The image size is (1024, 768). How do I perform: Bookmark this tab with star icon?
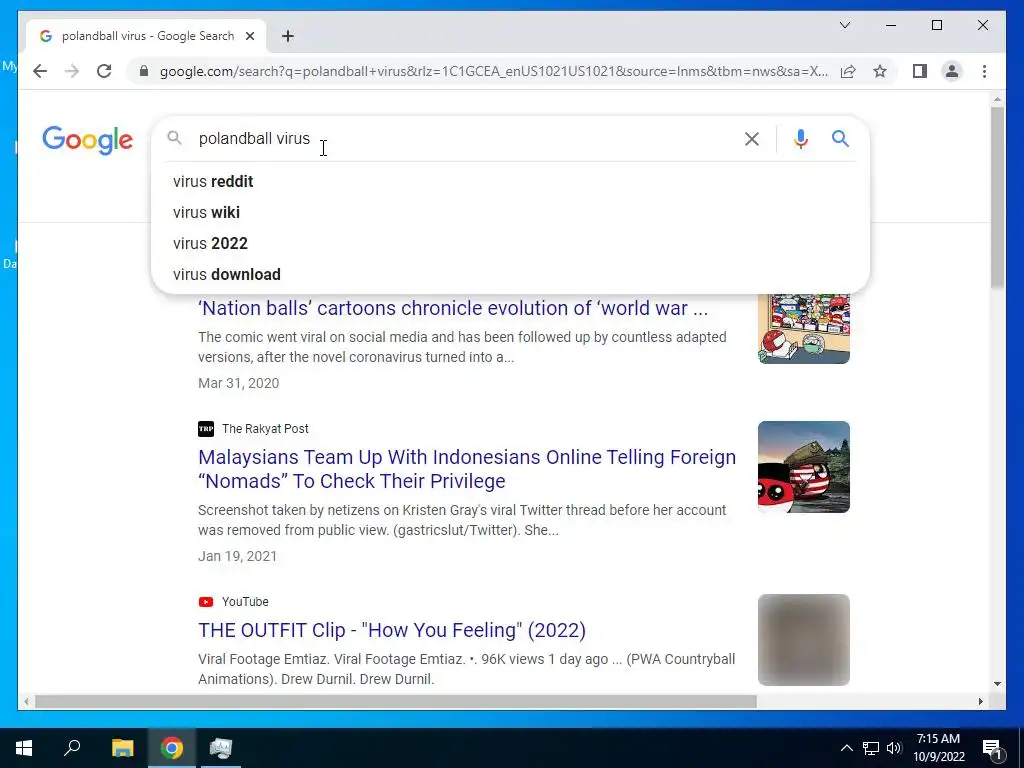tap(880, 71)
